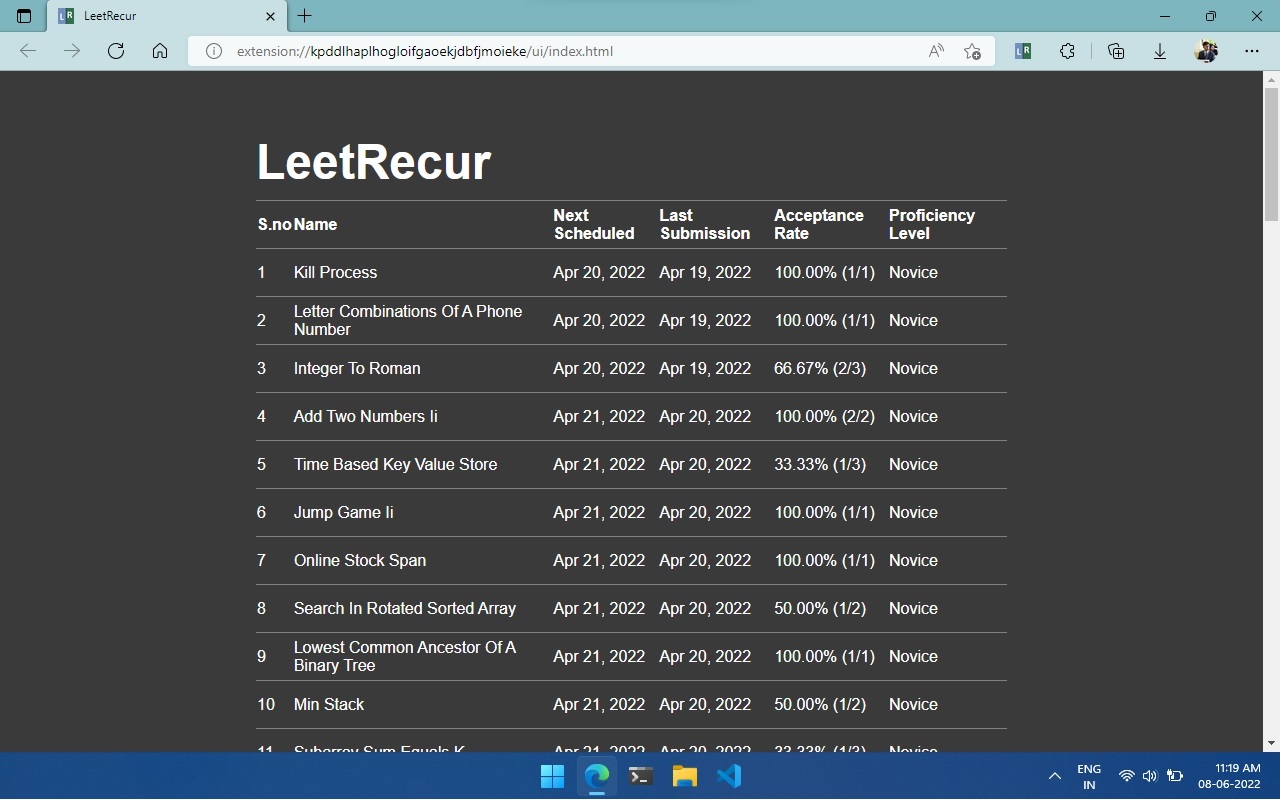Click the Read aloud icon in address bar
The height and width of the screenshot is (800, 1280).
934,50
